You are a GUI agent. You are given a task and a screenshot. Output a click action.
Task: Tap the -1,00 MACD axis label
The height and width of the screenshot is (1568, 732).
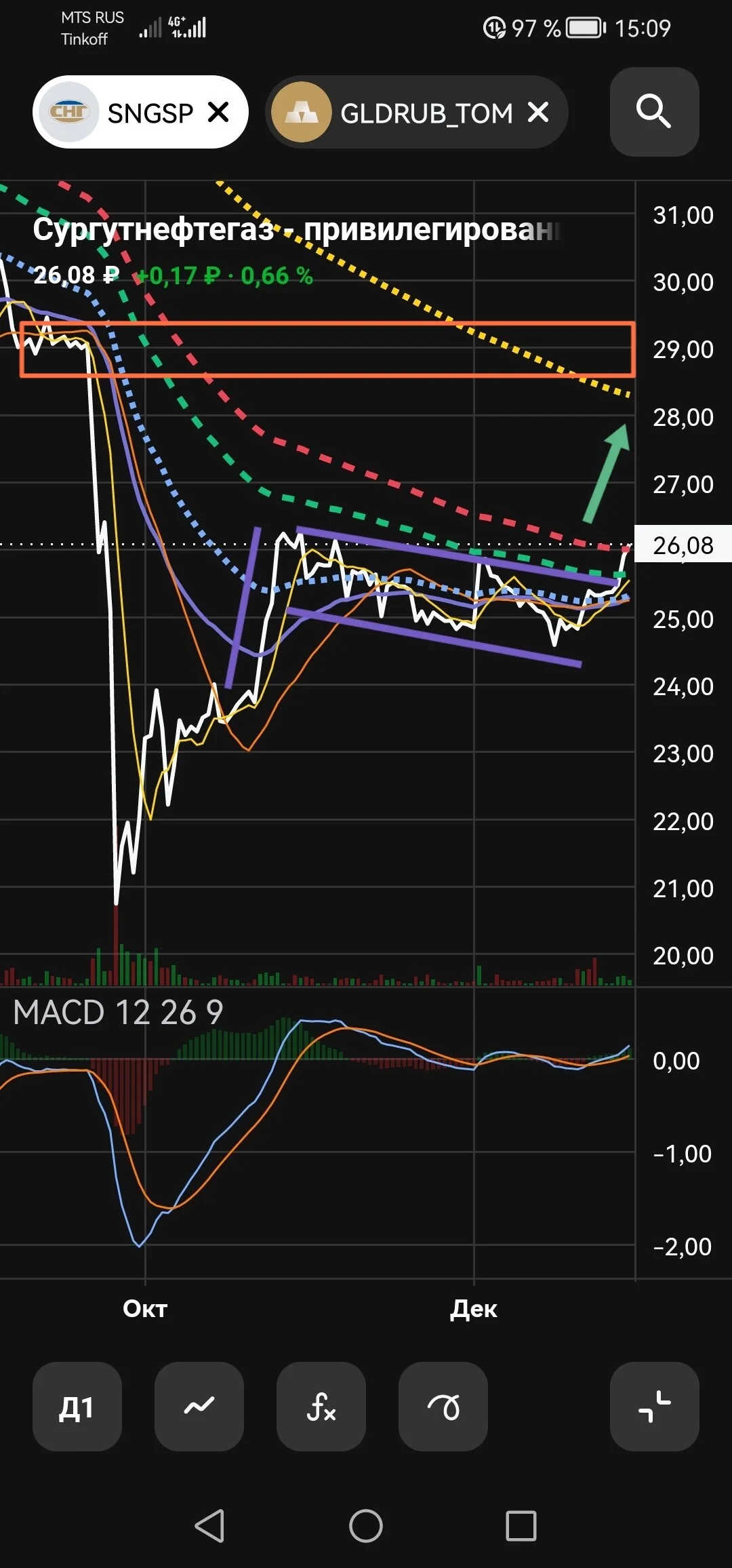pyautogui.click(x=682, y=1154)
